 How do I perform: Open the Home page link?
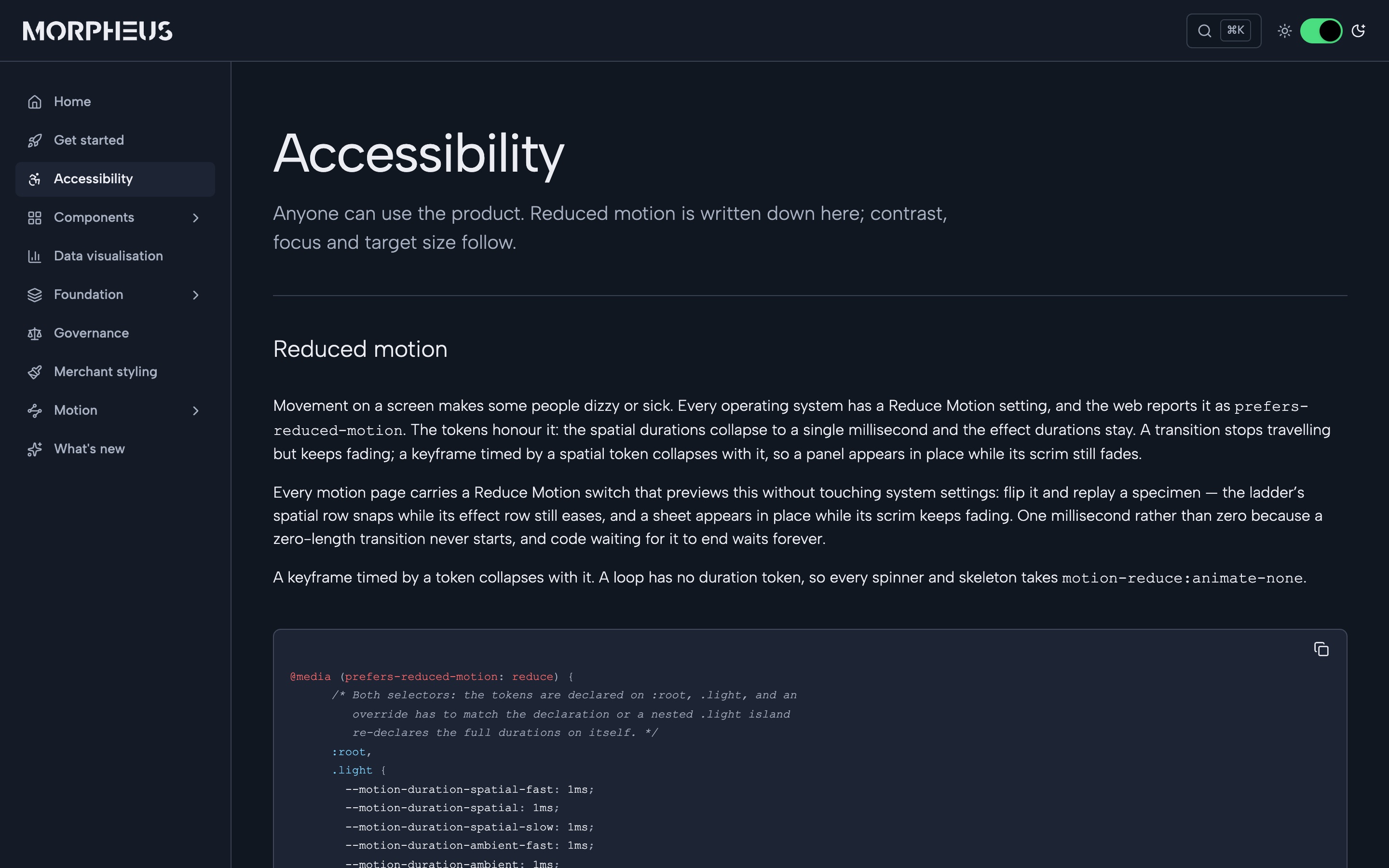(72, 102)
